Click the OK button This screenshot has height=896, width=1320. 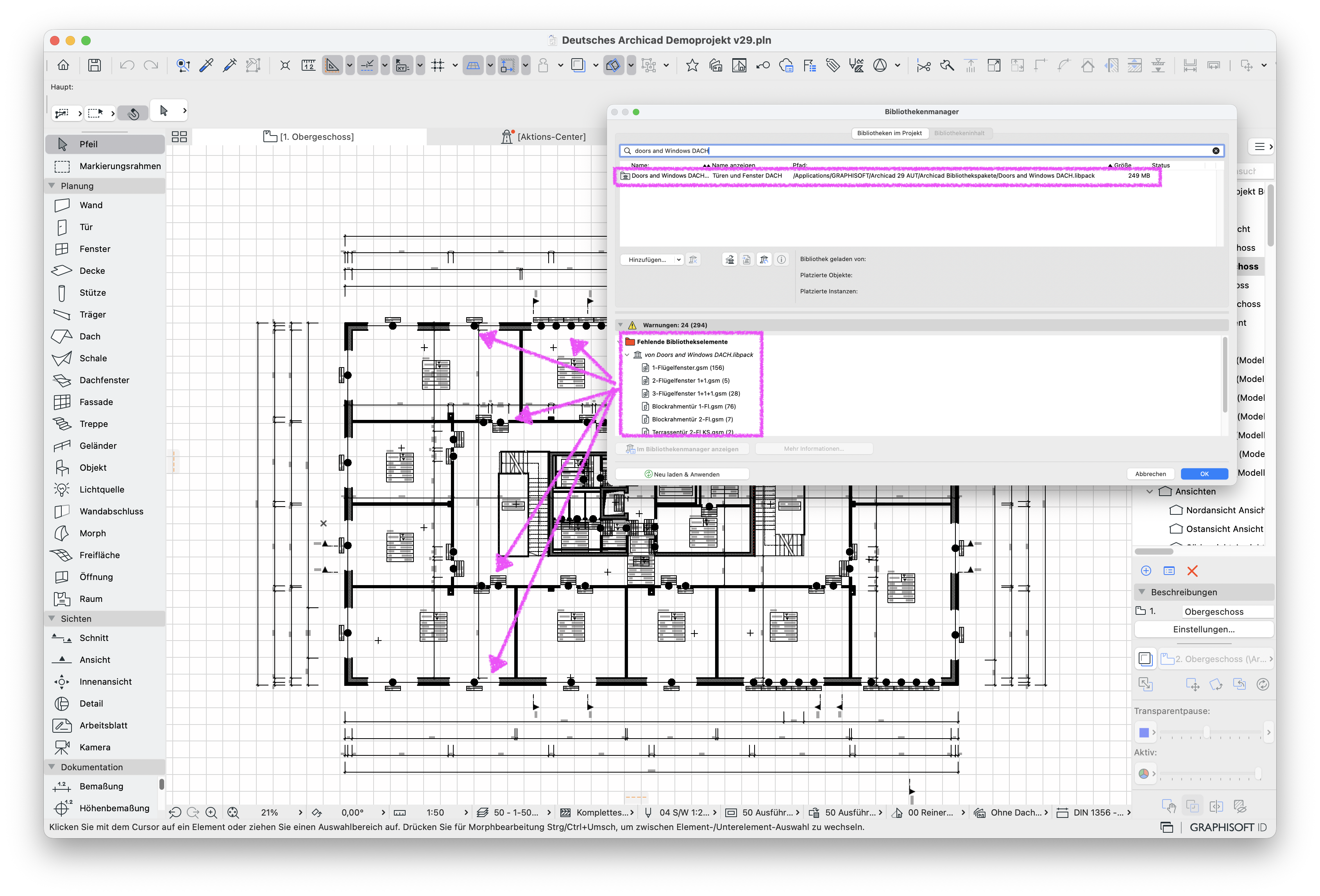1204,473
